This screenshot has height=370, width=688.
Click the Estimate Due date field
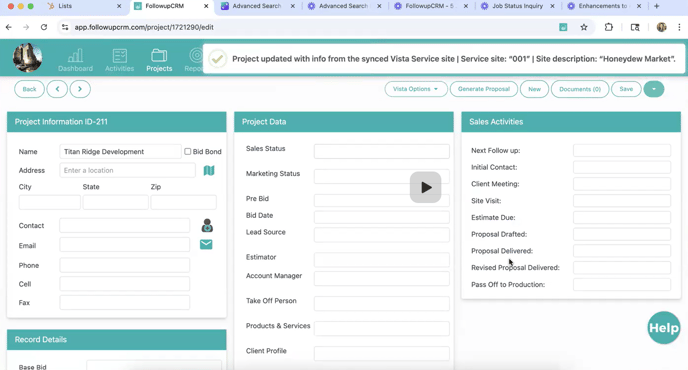pos(622,217)
